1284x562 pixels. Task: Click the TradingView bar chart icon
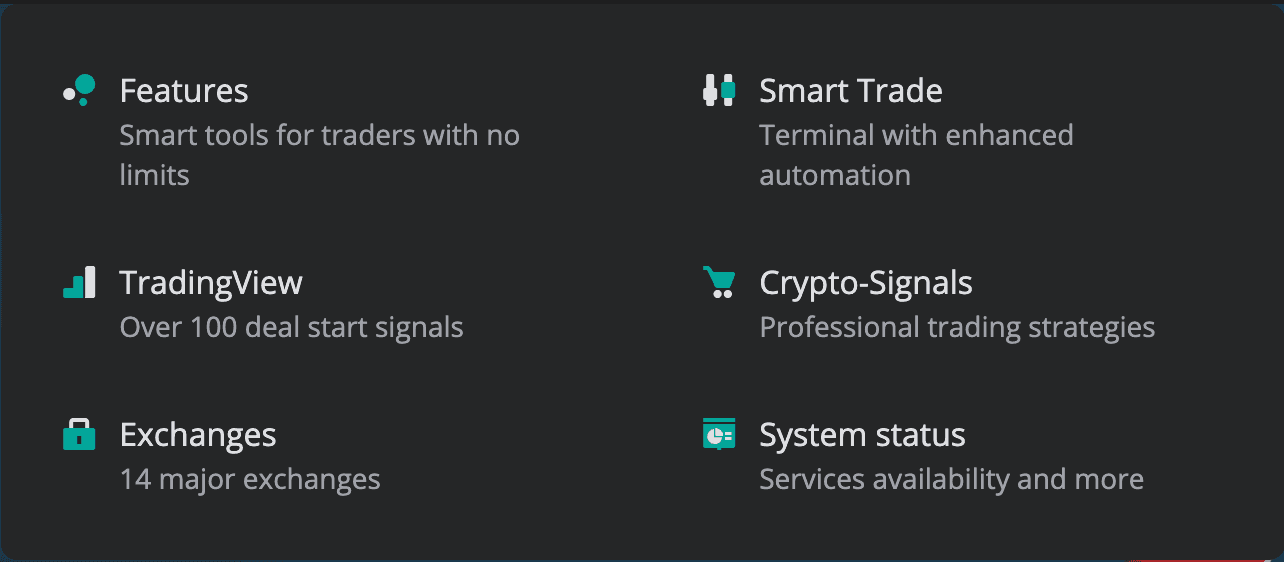click(79, 282)
